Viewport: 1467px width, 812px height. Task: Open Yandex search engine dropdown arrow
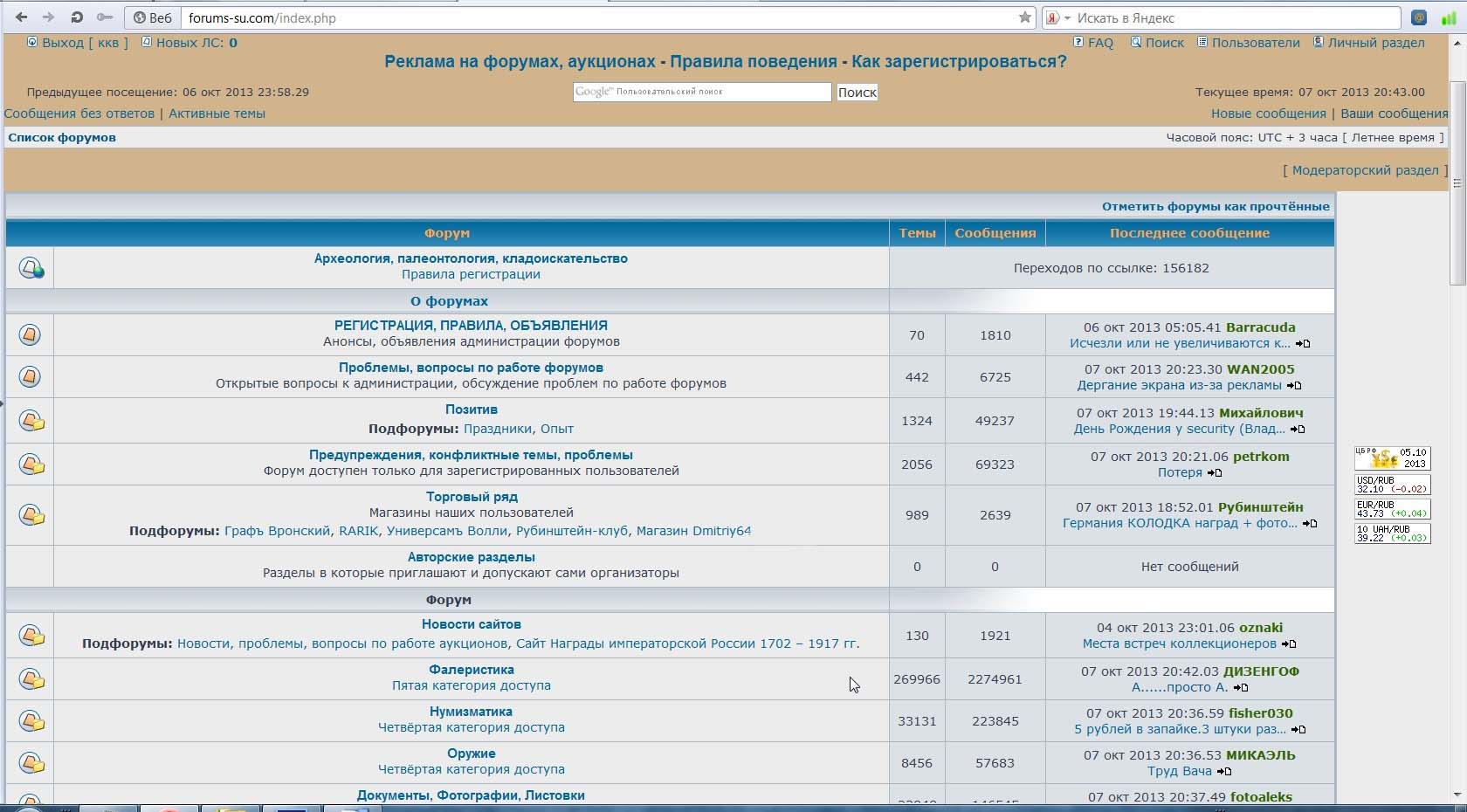(x=1067, y=18)
